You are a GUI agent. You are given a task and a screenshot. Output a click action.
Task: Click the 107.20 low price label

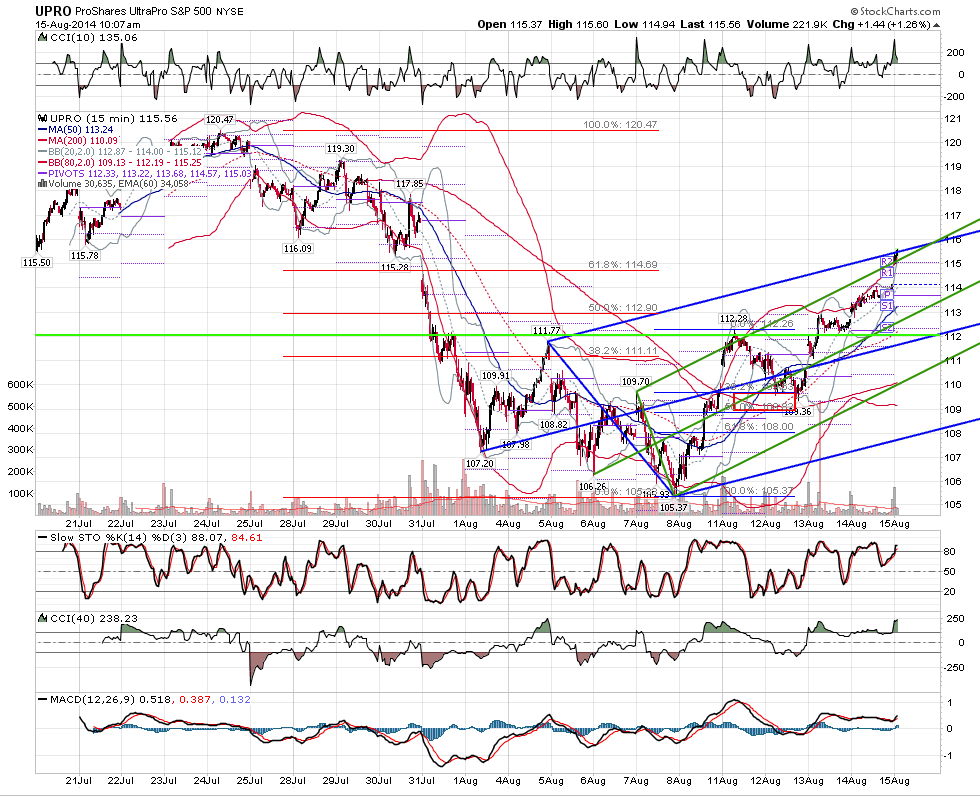[x=479, y=464]
